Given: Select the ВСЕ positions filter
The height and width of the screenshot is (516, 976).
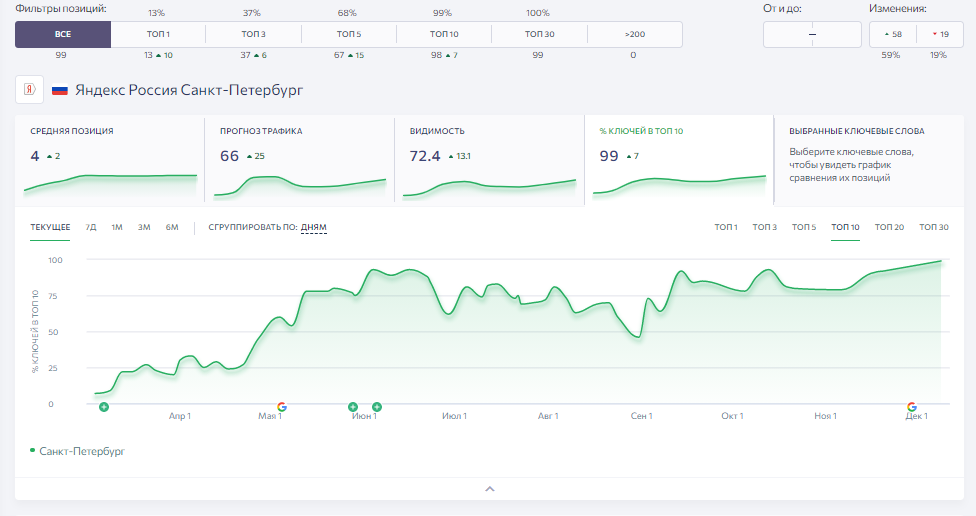Looking at the screenshot, I should pos(63,34).
